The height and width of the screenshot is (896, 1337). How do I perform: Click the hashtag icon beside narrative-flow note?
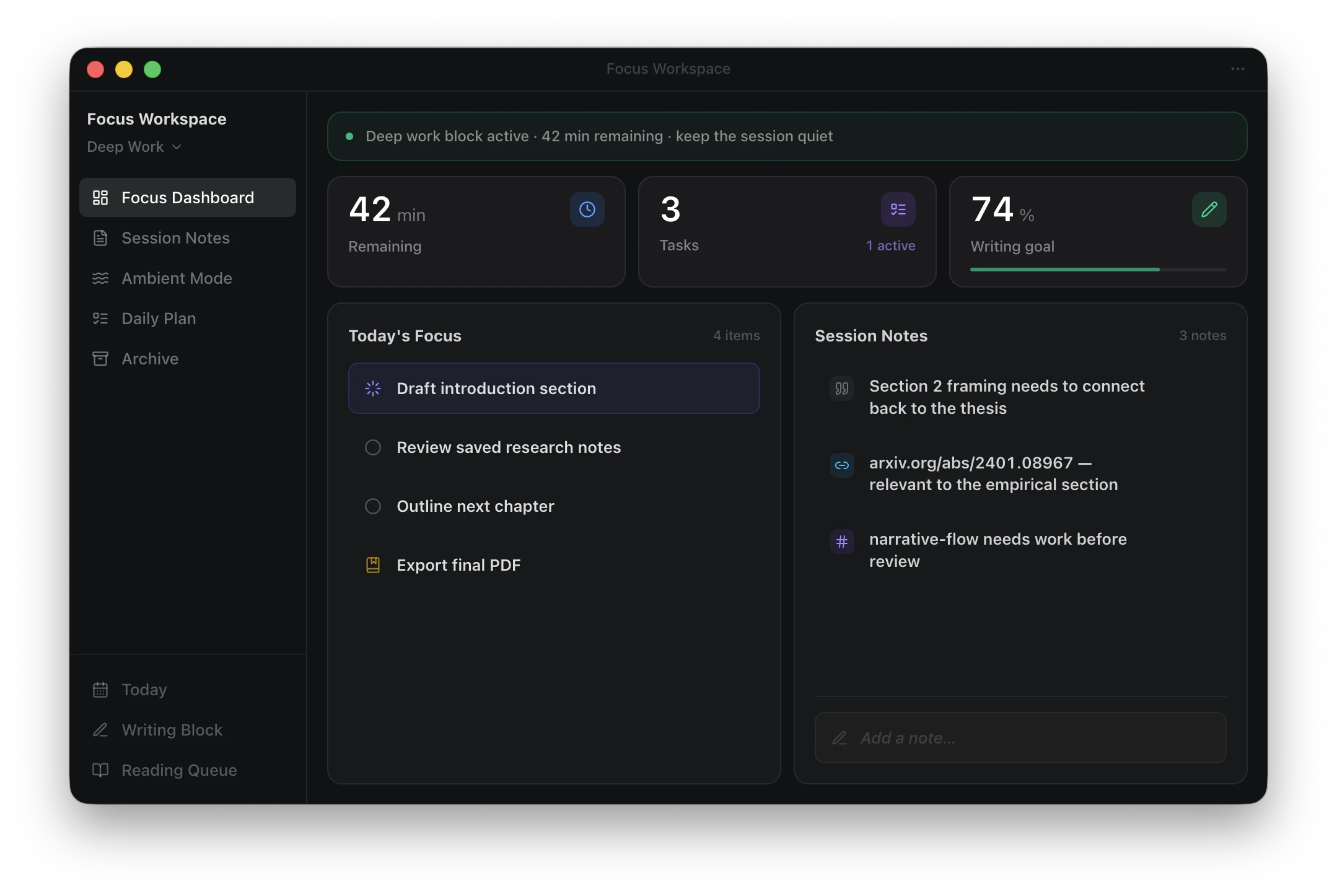(x=841, y=542)
